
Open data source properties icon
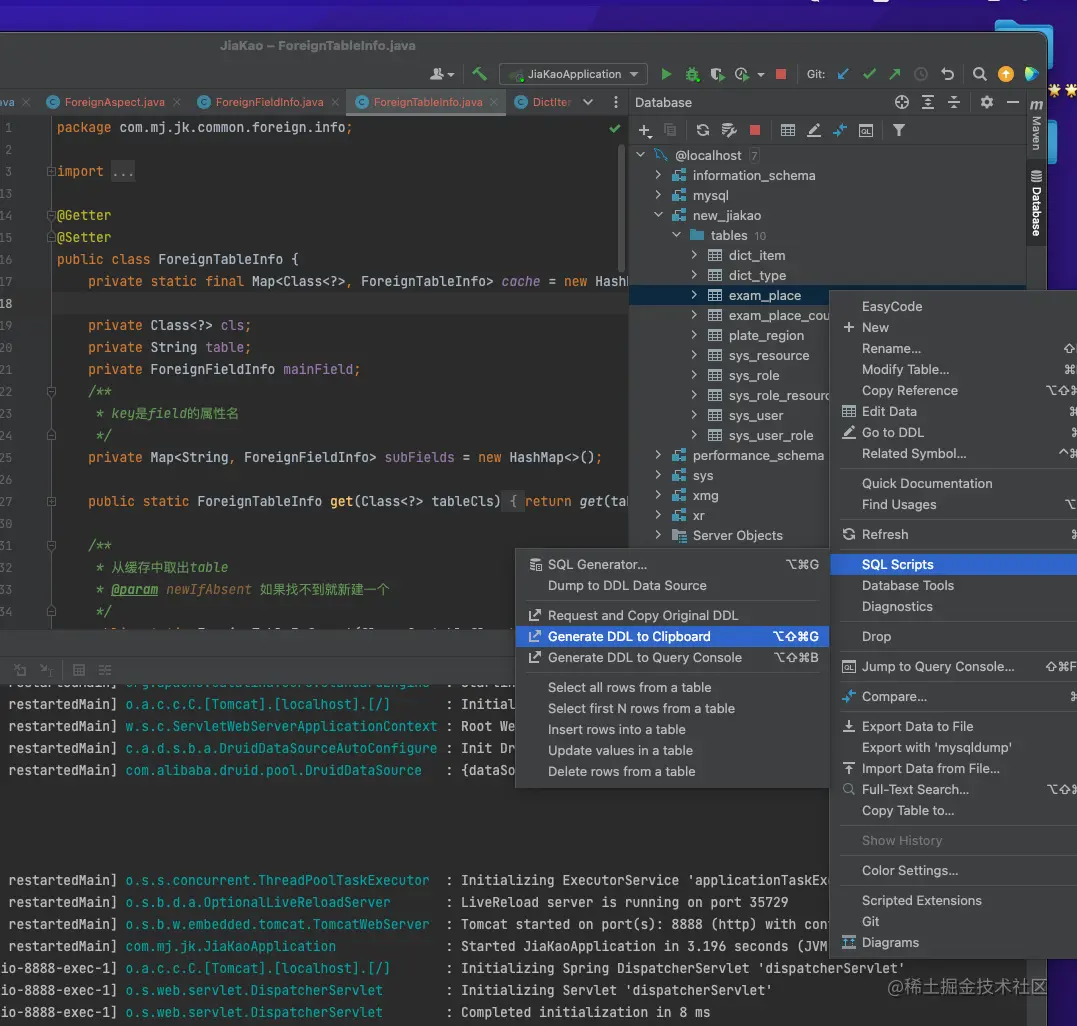pyautogui.click(x=729, y=130)
